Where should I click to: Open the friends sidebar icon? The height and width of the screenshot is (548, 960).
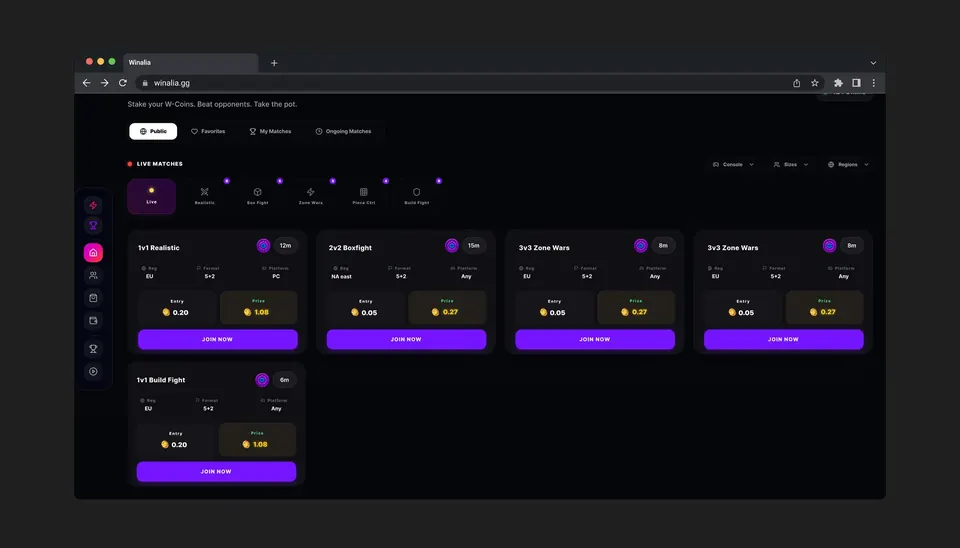(x=93, y=276)
